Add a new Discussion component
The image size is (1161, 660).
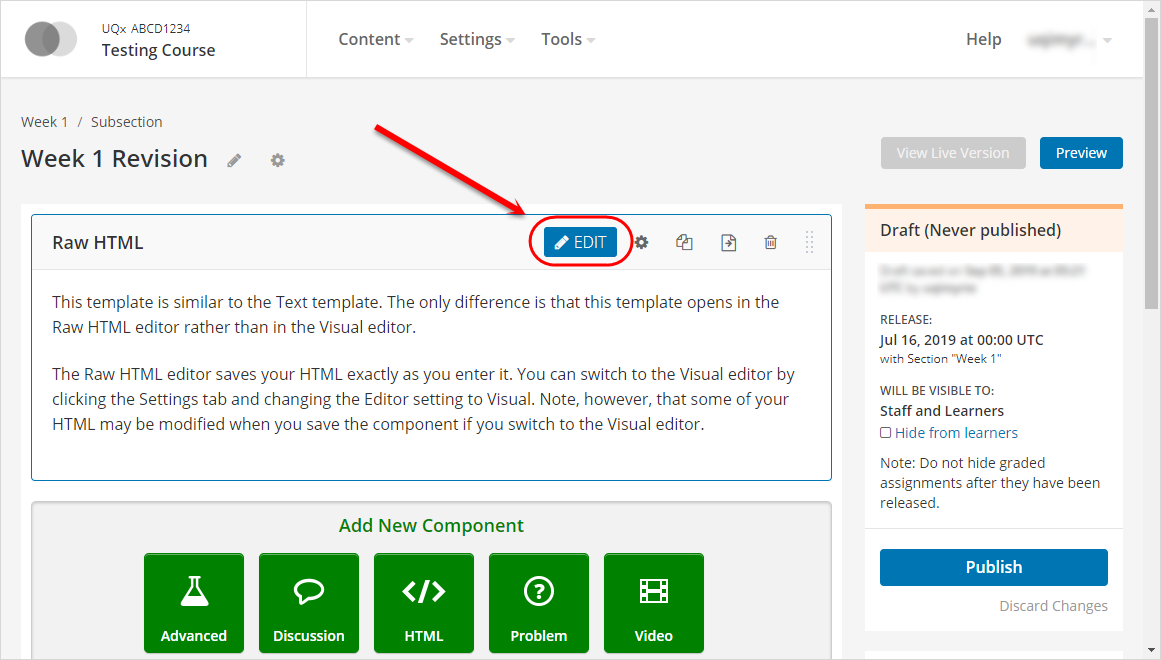coord(308,603)
